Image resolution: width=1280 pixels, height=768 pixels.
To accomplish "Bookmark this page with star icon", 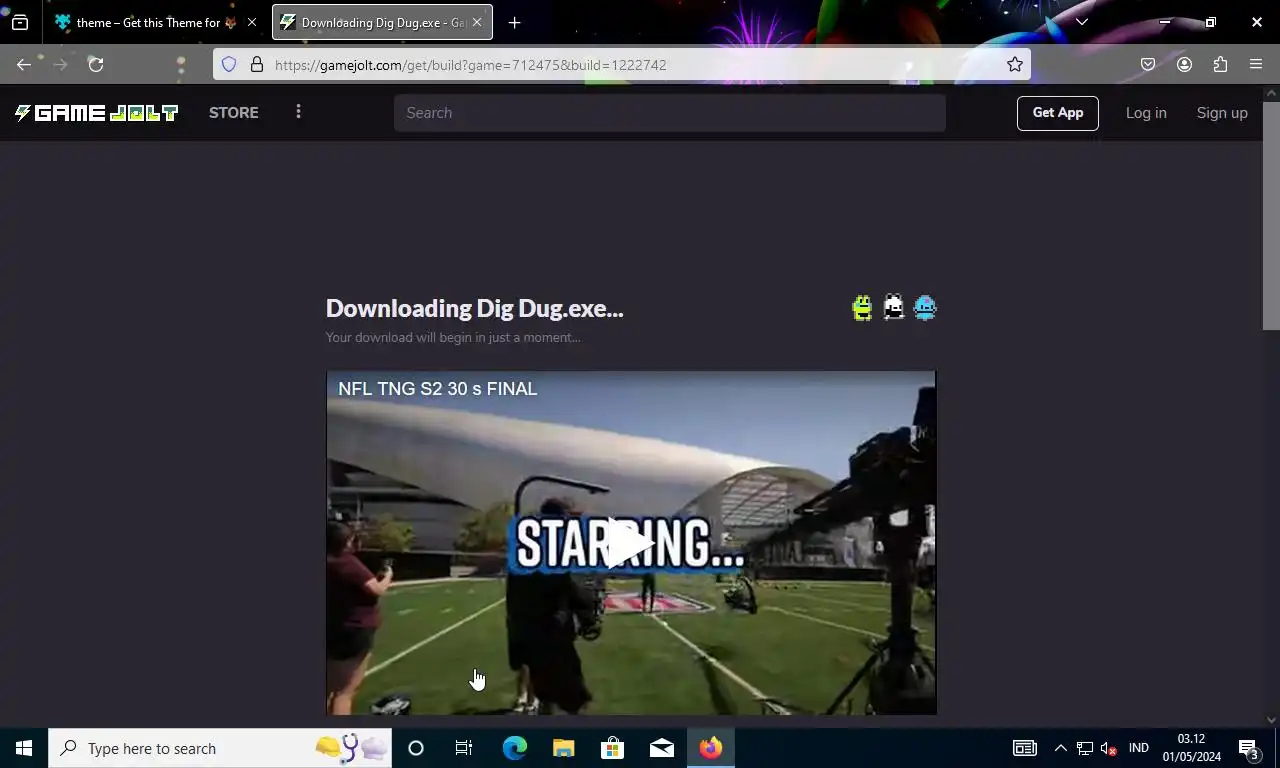I will 1015,64.
